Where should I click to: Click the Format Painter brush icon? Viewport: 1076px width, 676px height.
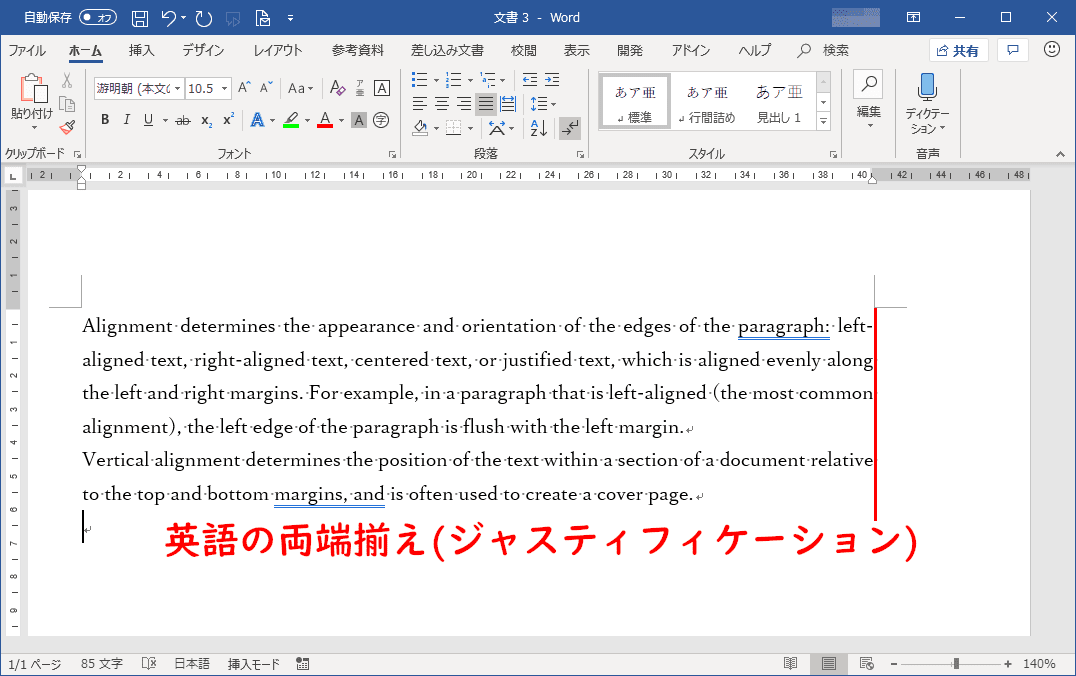coord(67,127)
